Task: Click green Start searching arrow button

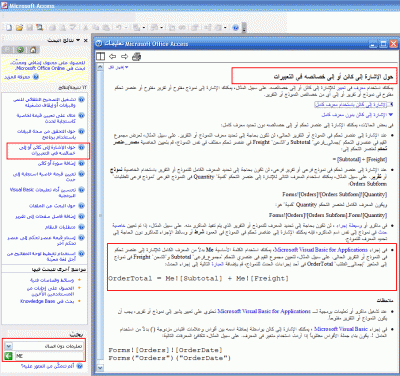Action: click(x=9, y=356)
